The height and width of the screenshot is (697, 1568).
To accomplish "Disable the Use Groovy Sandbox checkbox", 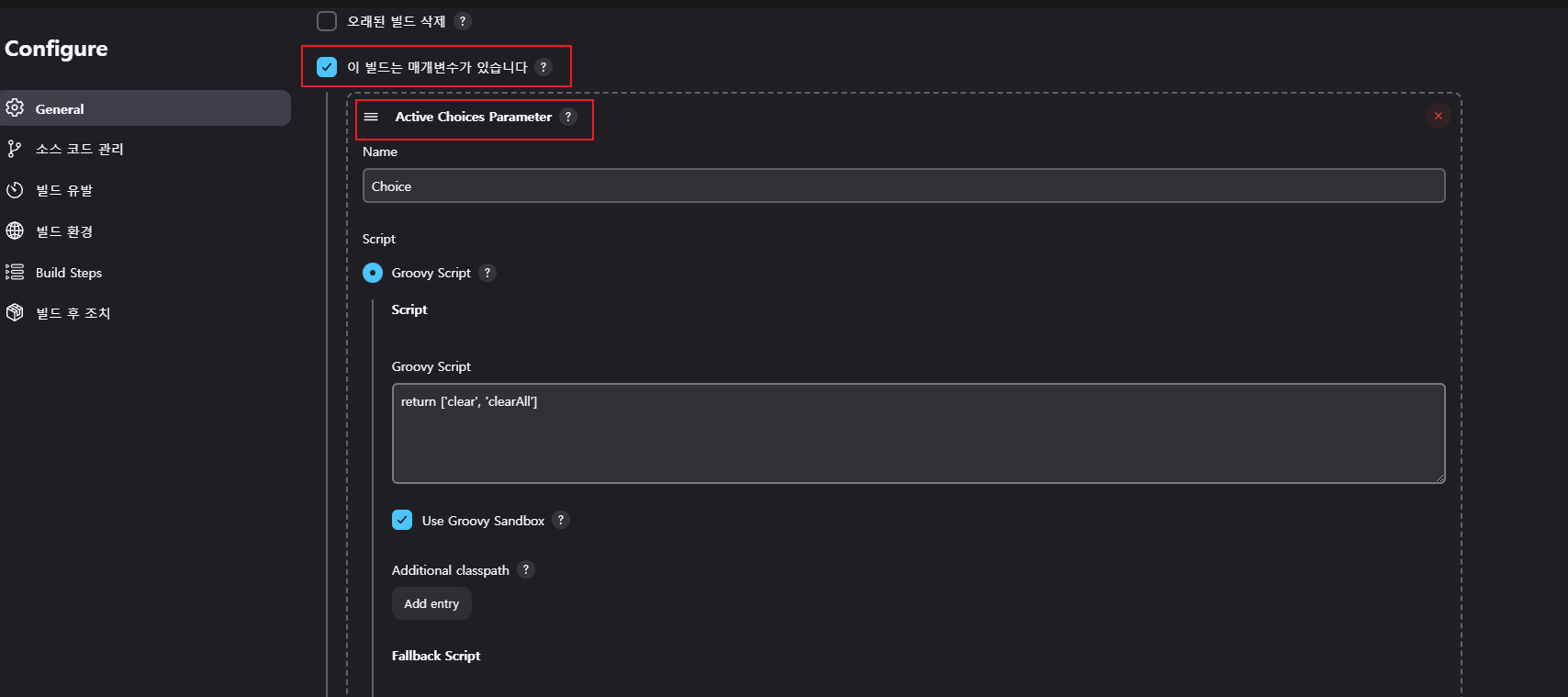I will click(402, 520).
